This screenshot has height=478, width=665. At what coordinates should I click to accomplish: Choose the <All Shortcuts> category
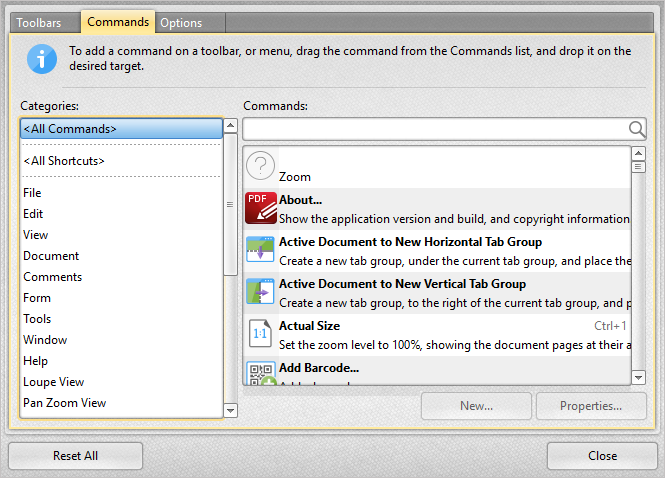click(64, 161)
